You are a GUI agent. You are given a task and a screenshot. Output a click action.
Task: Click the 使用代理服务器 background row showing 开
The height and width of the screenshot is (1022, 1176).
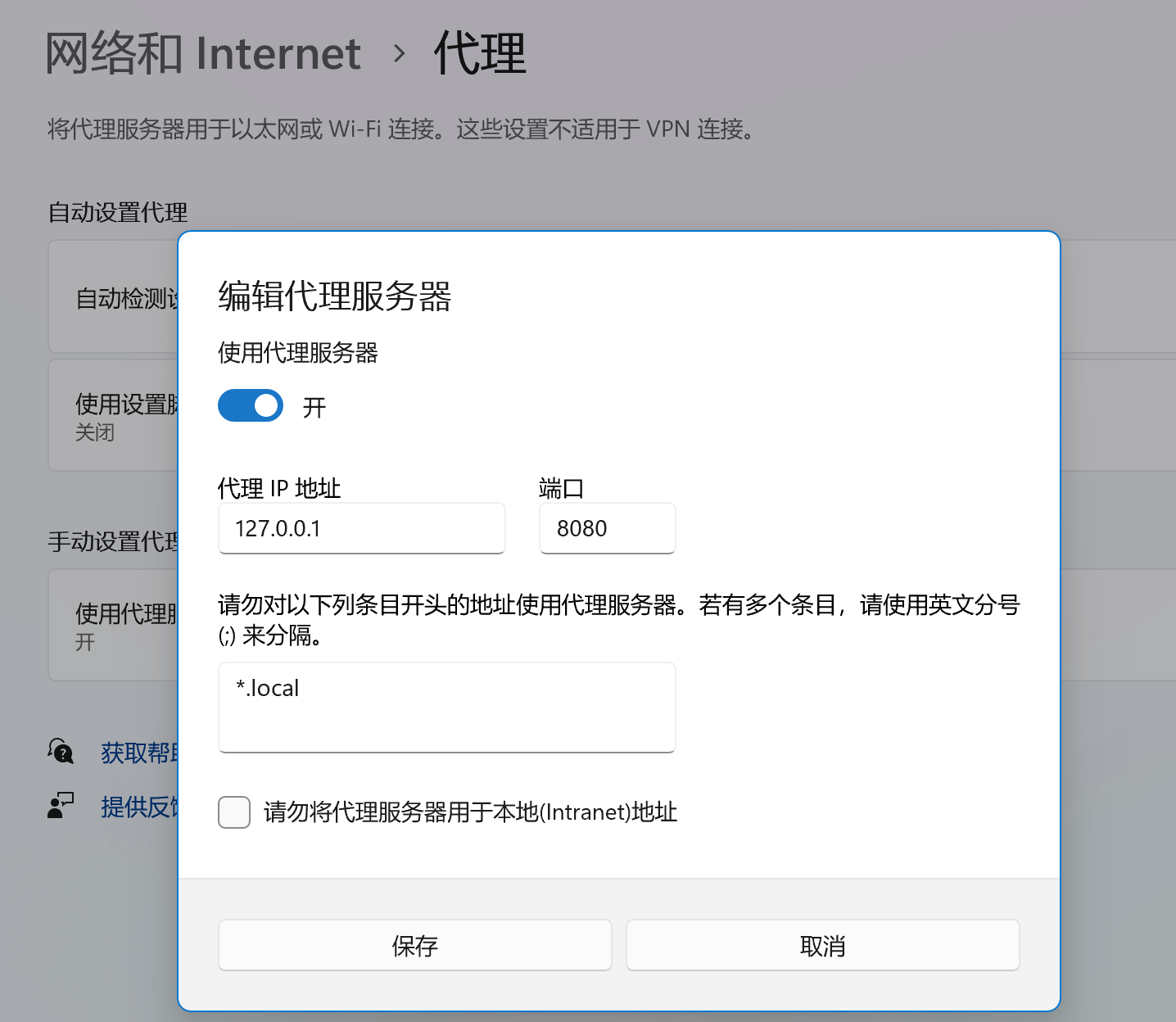114,625
